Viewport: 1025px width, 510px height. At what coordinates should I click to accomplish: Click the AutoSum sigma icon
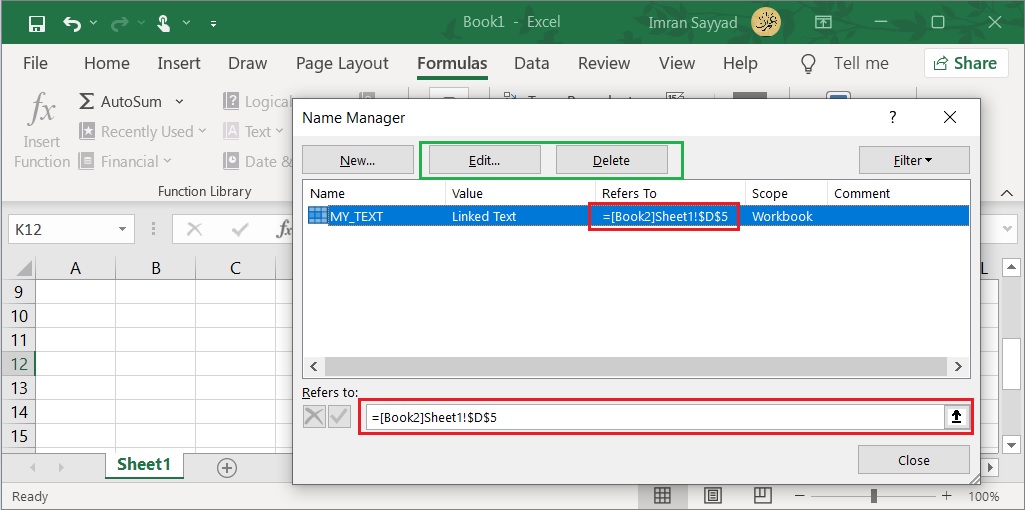(x=86, y=101)
